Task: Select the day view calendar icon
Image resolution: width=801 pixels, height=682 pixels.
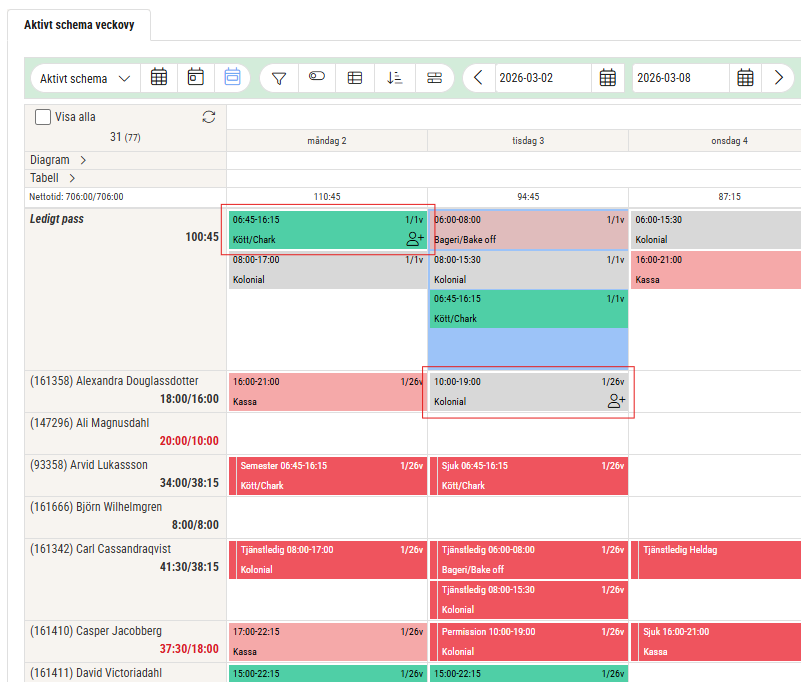Action: point(196,78)
